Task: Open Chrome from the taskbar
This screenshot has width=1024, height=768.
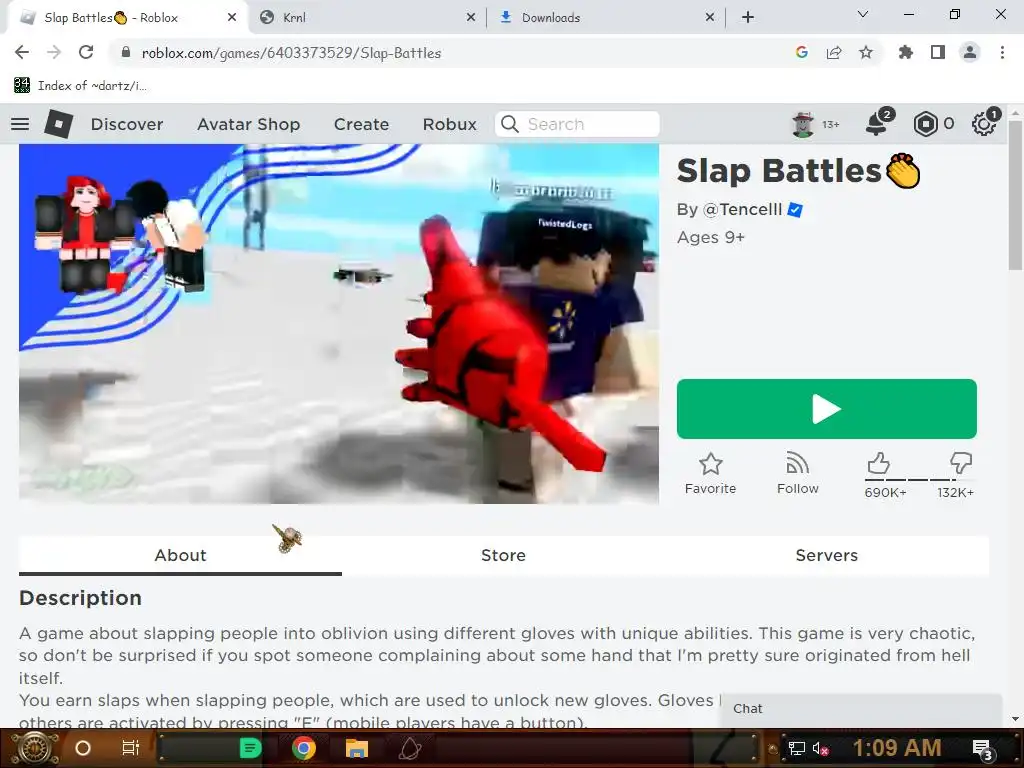Action: point(304,748)
